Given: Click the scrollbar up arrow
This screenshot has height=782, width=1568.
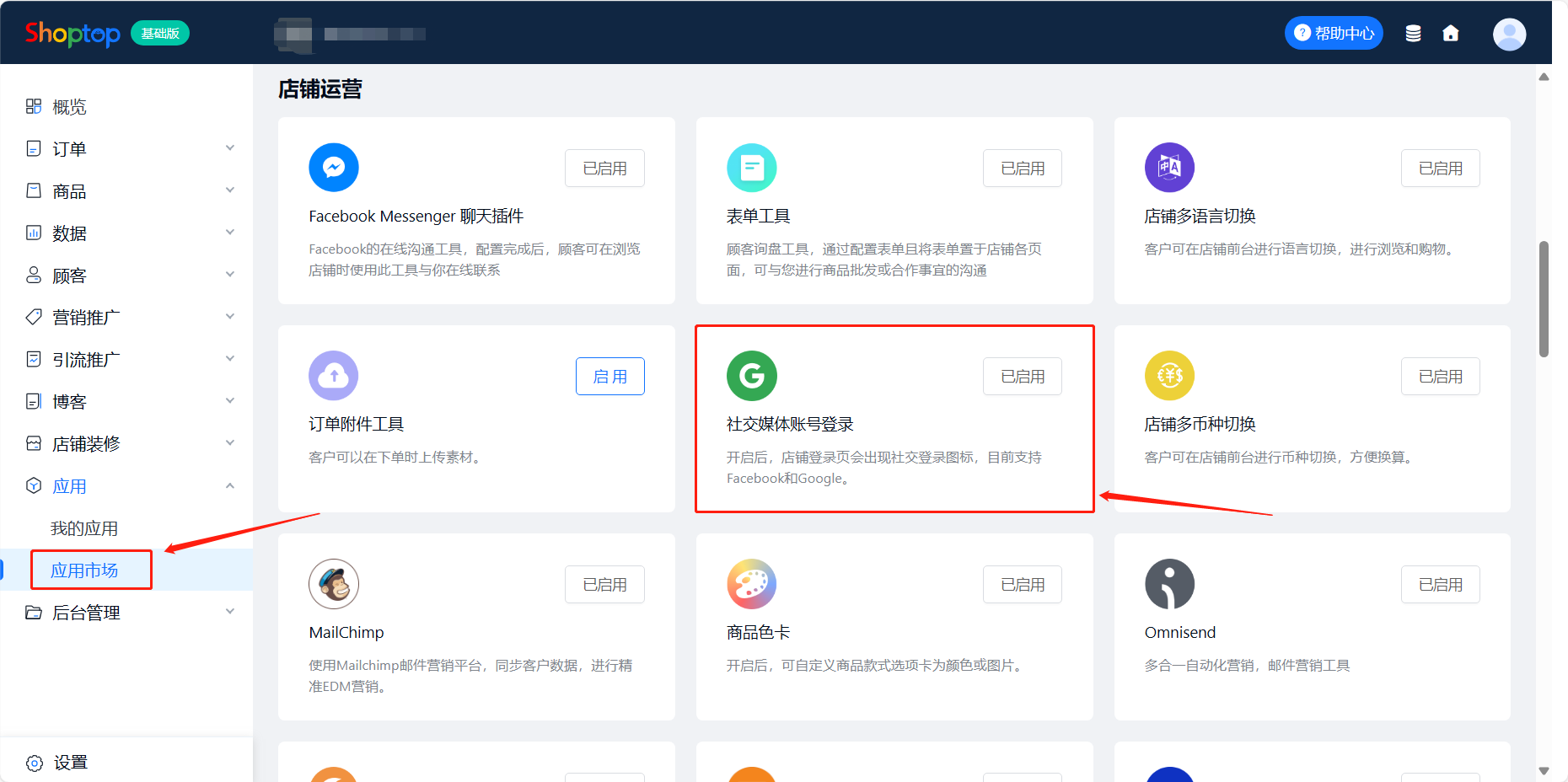Looking at the screenshot, I should [1544, 77].
